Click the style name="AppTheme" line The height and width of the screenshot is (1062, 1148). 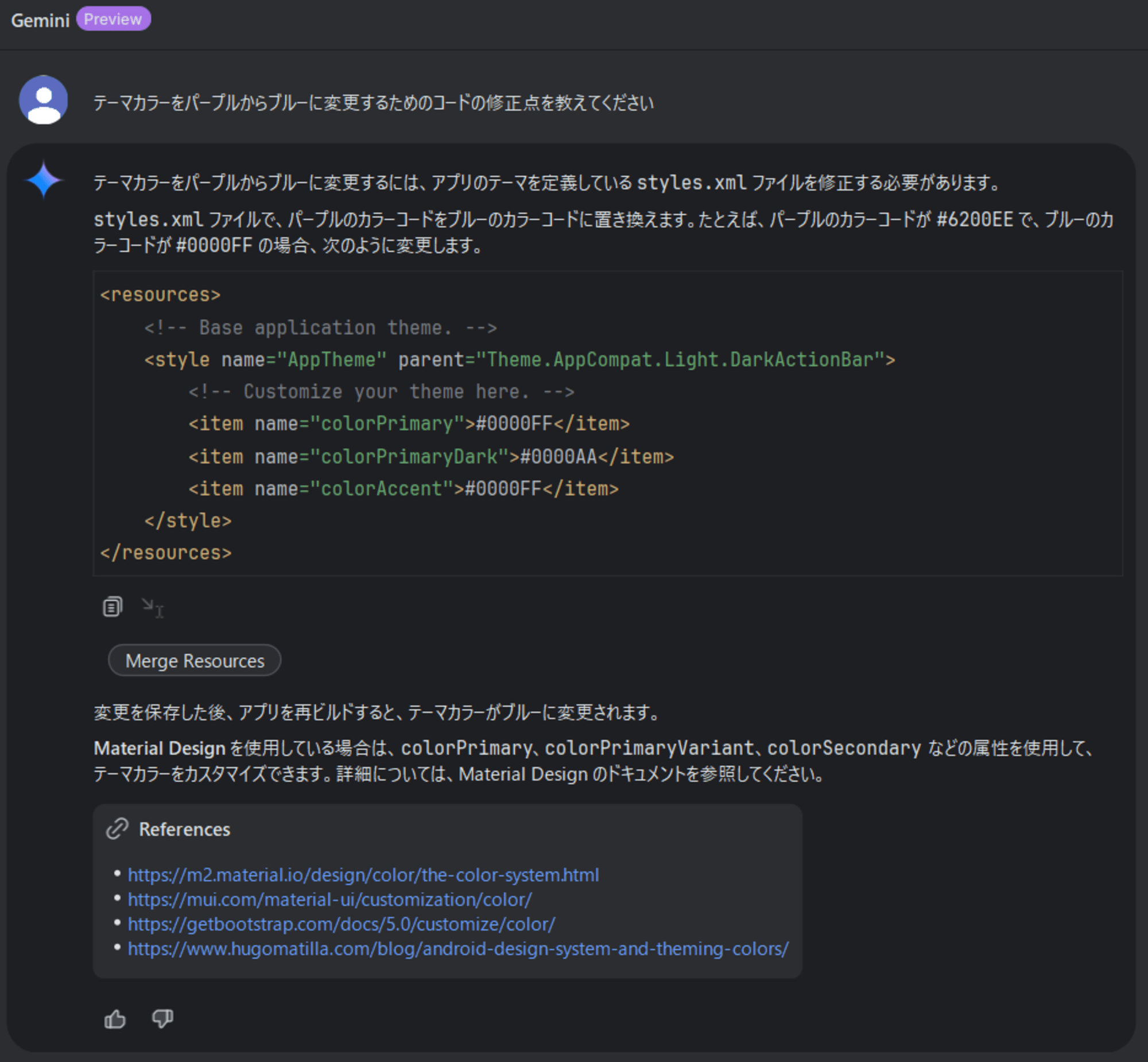(519, 360)
